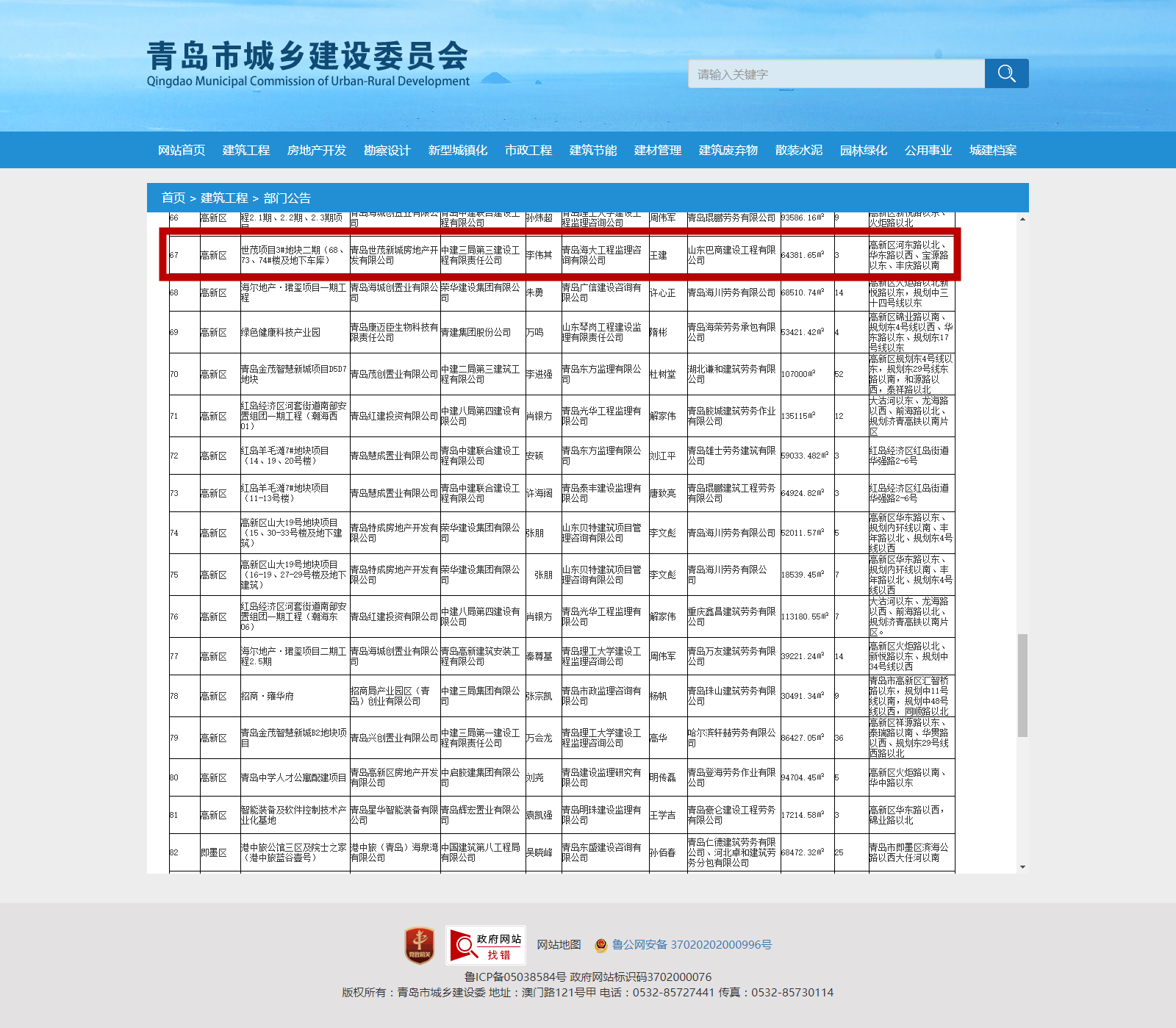Open the 城建档案 navigation item
Image resolution: width=1176 pixels, height=1028 pixels.
pos(993,151)
